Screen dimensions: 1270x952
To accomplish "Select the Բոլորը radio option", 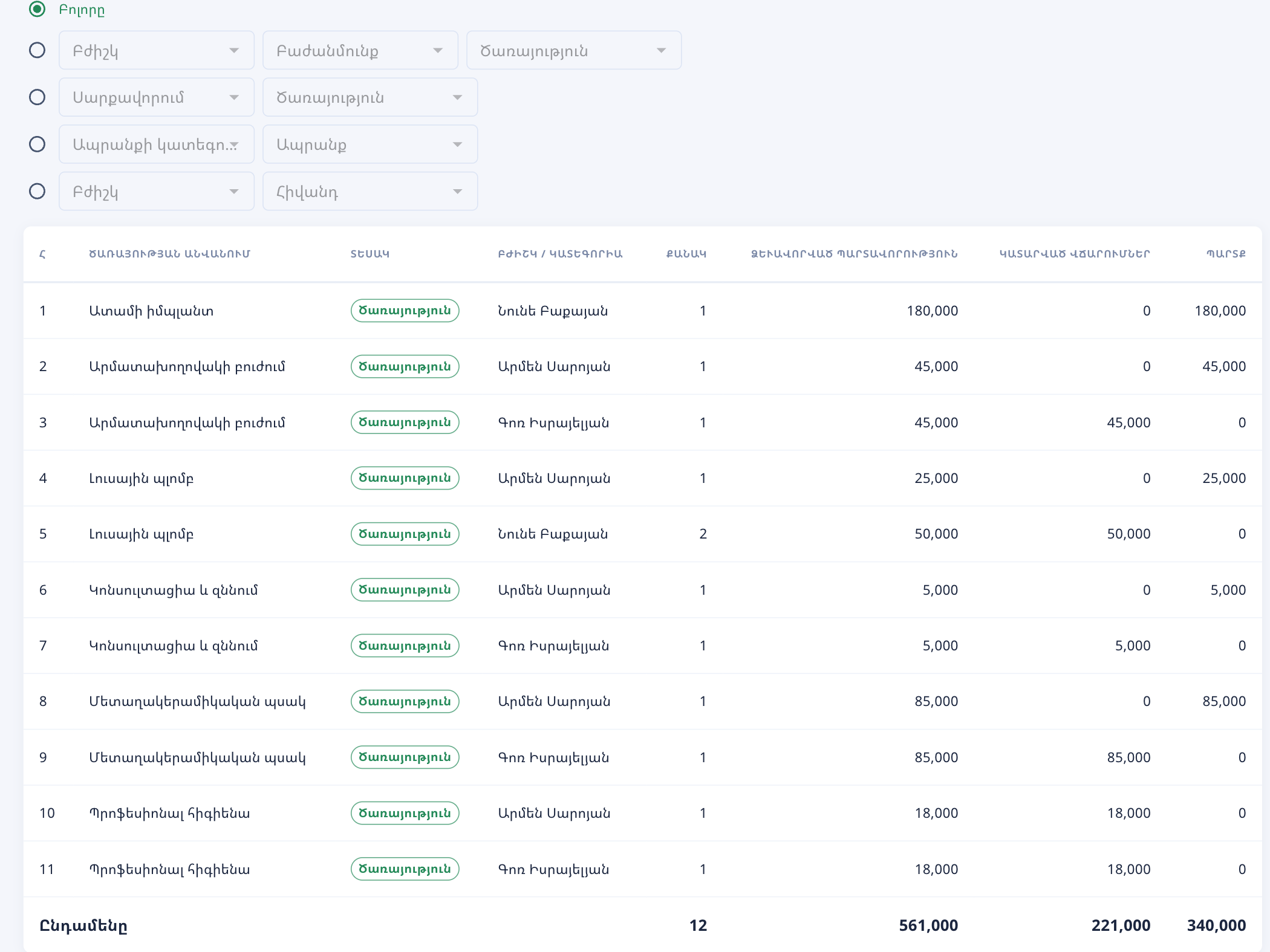I will click(x=37, y=9).
